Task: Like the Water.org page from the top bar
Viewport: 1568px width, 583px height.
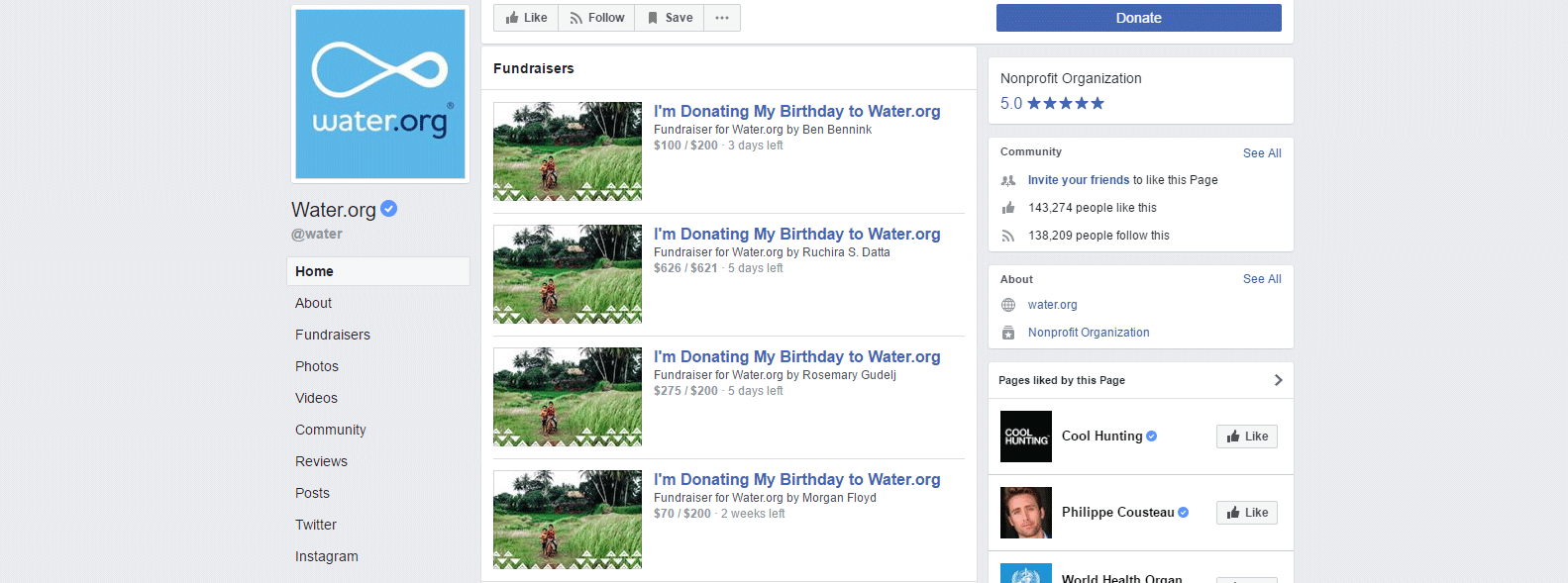Action: (x=526, y=18)
